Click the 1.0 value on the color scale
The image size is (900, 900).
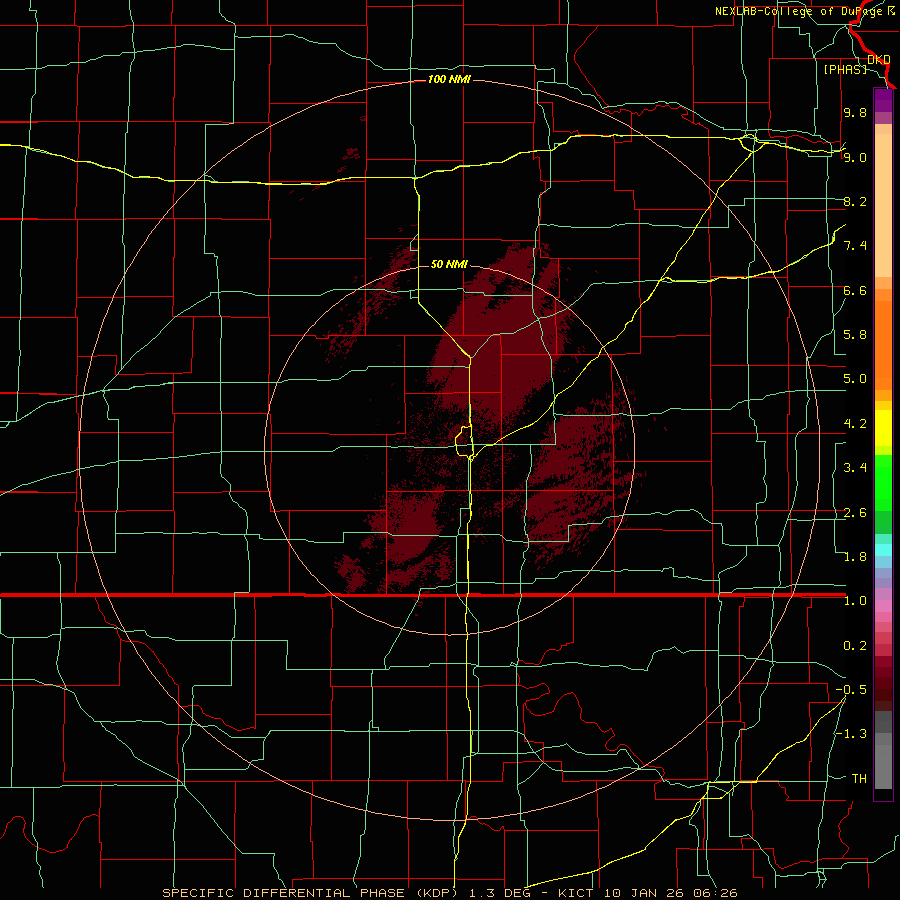point(855,601)
